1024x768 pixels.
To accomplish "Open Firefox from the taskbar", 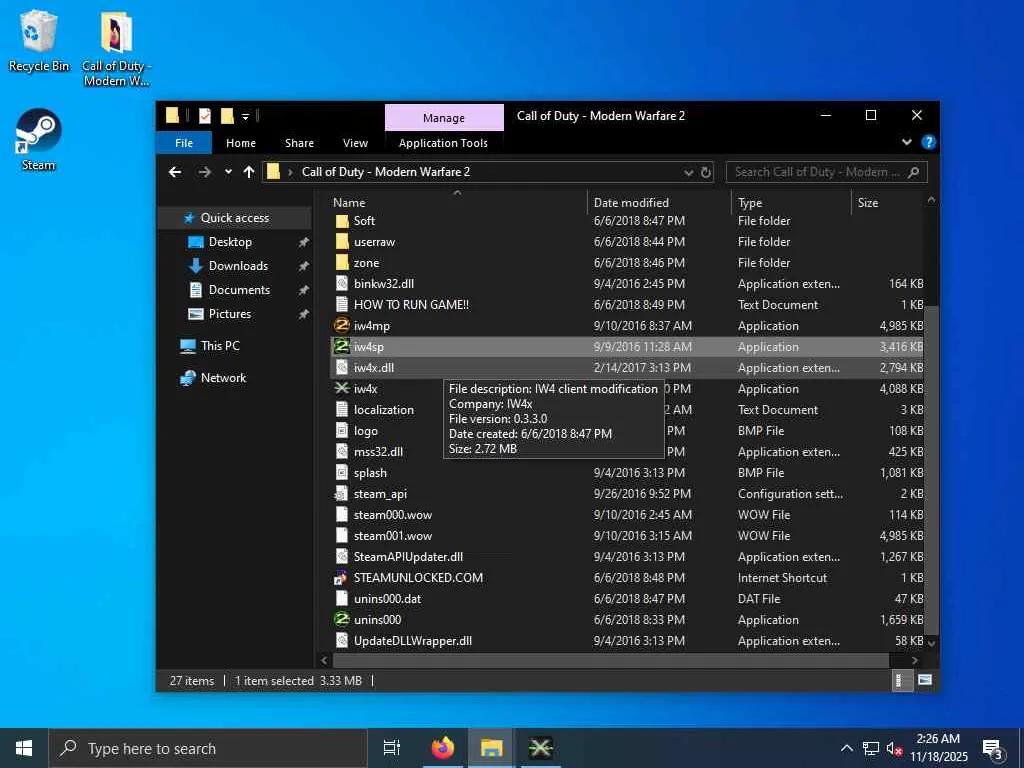I will [x=443, y=748].
